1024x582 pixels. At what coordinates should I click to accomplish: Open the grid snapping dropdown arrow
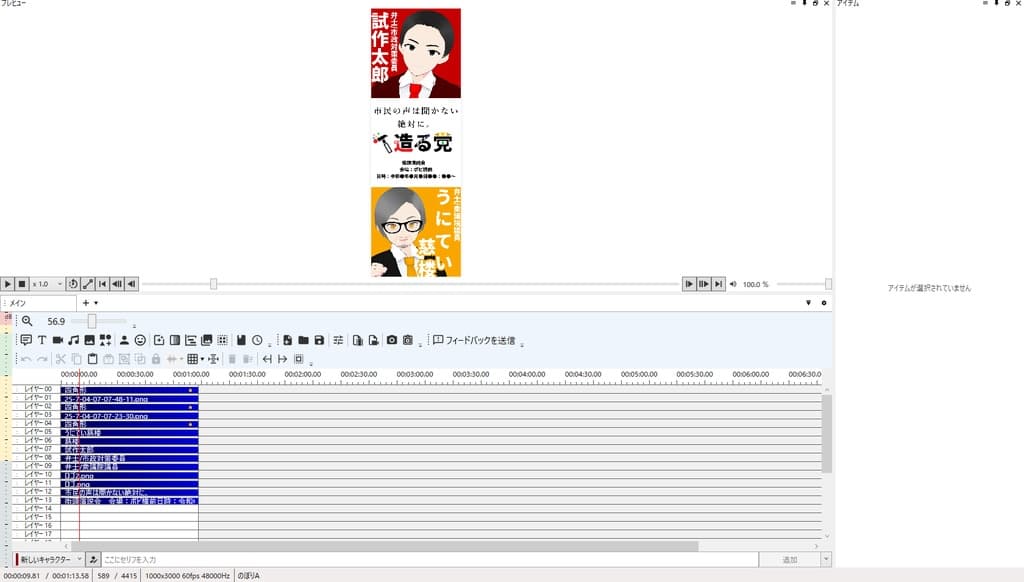coord(202,359)
